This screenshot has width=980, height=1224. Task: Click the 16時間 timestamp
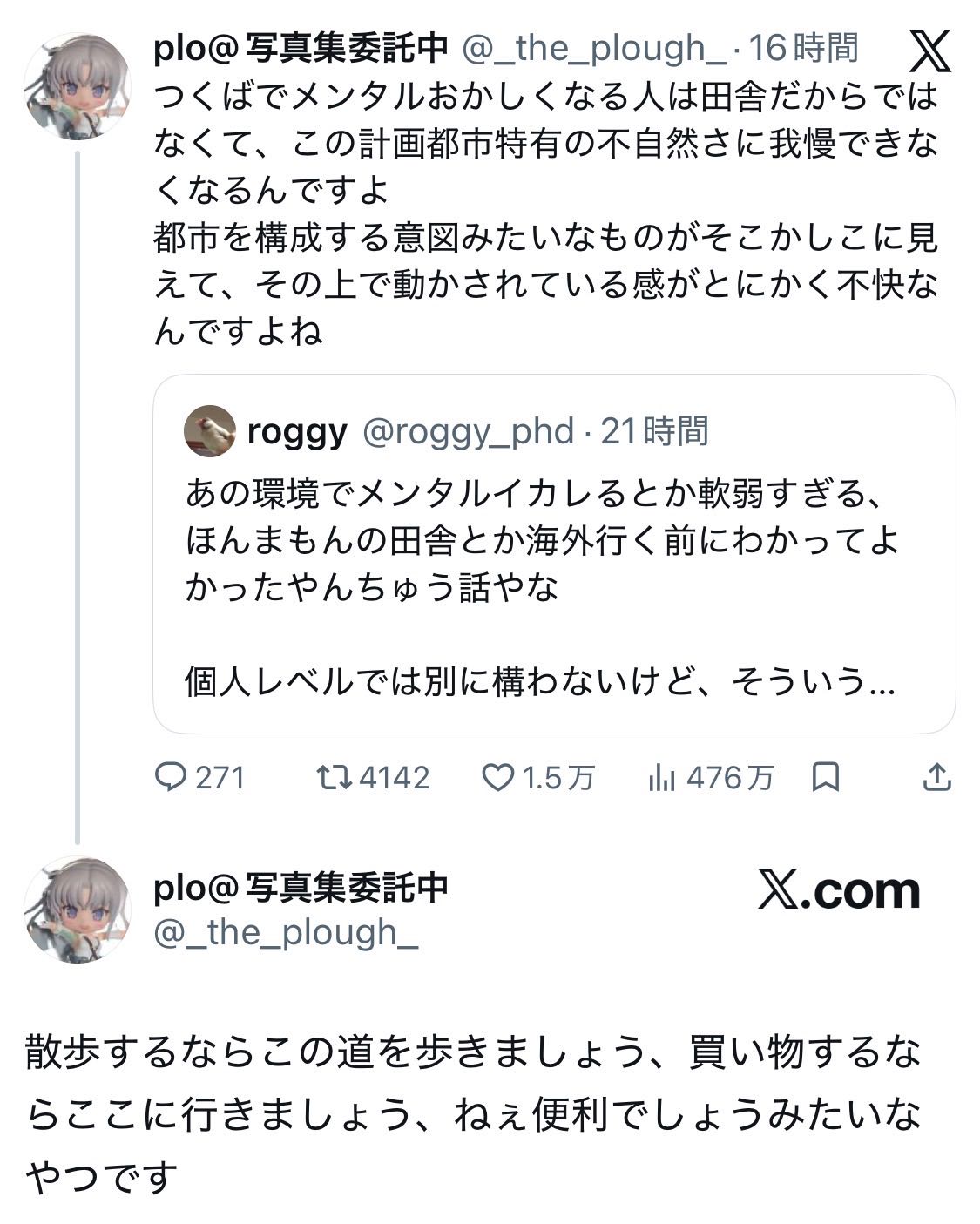pyautogui.click(x=803, y=48)
